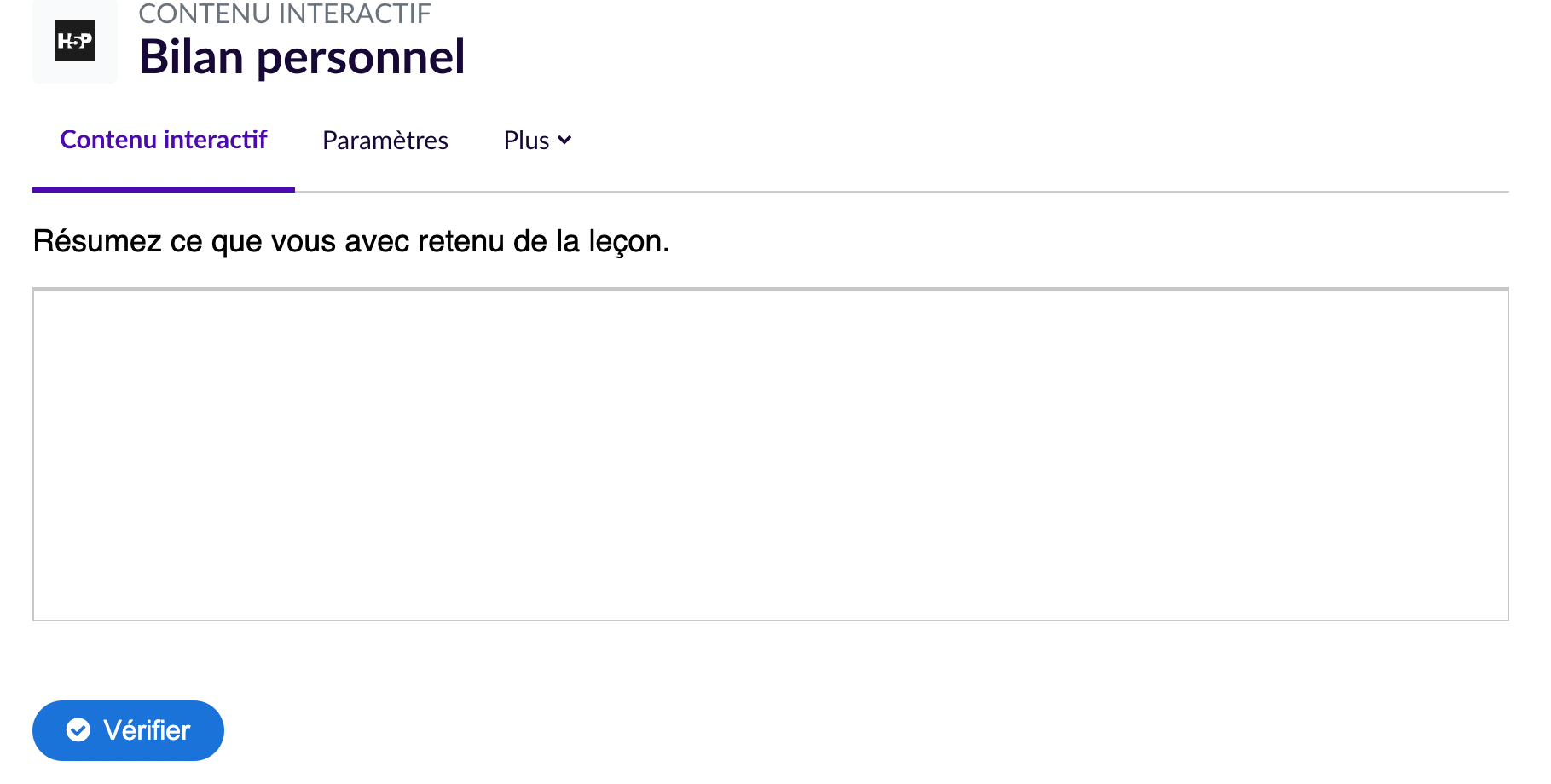Click the word personnel in the title
The width and height of the screenshot is (1551, 784).
(x=361, y=58)
